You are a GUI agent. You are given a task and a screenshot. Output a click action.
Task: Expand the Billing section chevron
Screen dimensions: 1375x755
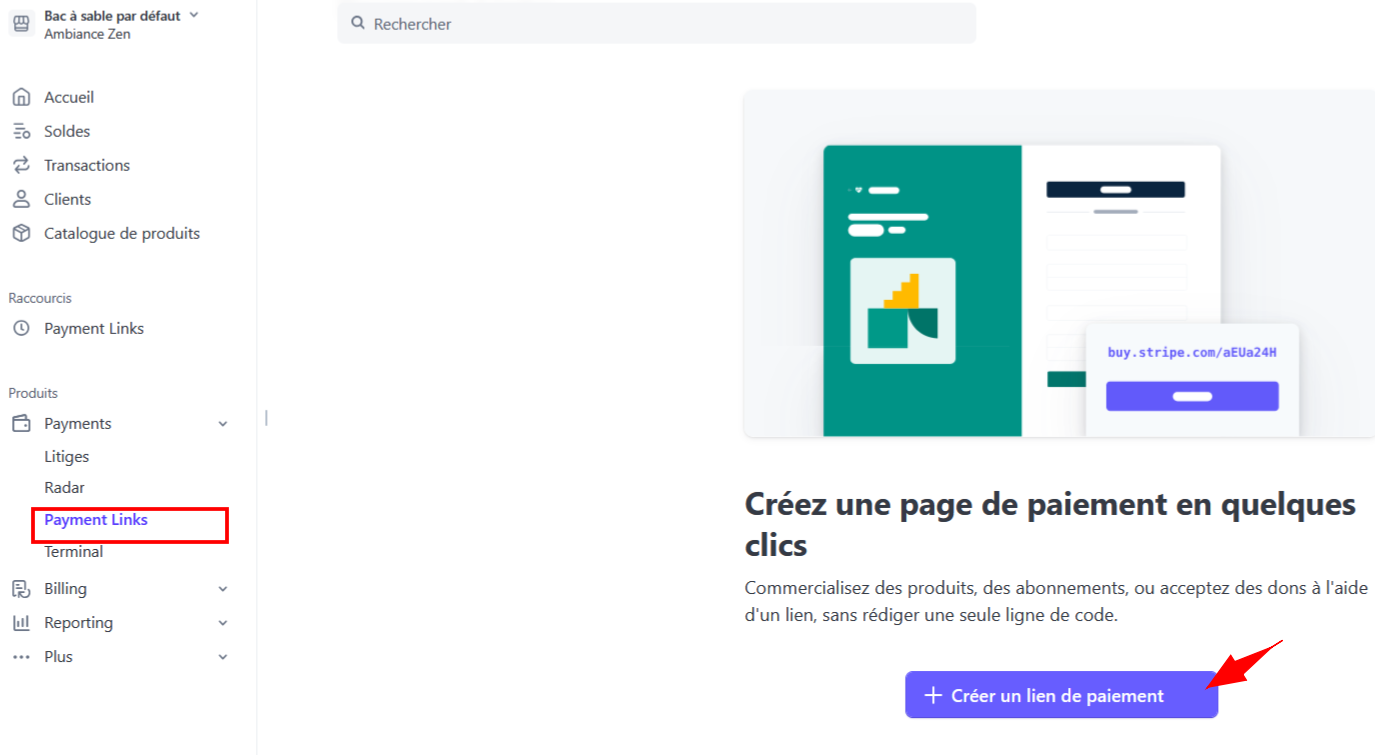coord(223,589)
